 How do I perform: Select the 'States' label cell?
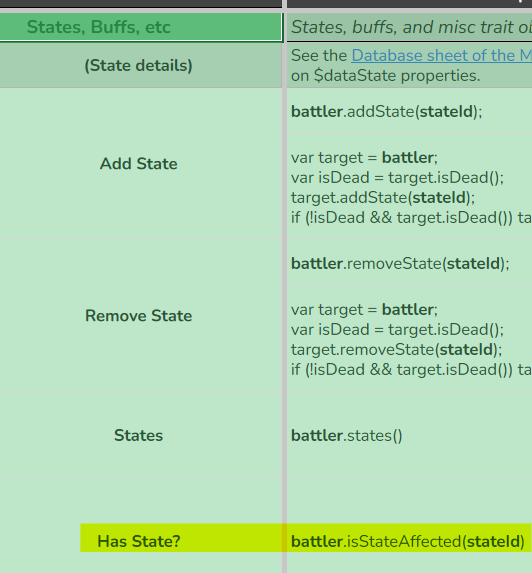(141, 435)
